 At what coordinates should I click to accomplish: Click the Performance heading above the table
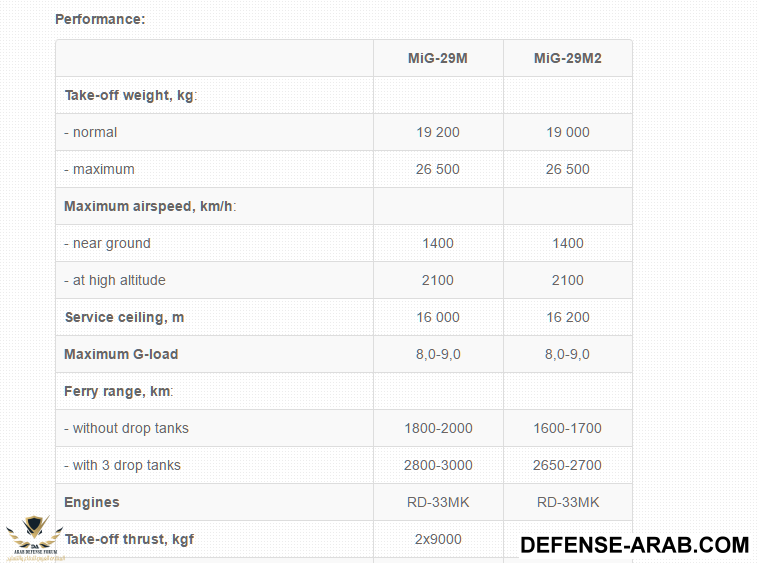point(100,19)
